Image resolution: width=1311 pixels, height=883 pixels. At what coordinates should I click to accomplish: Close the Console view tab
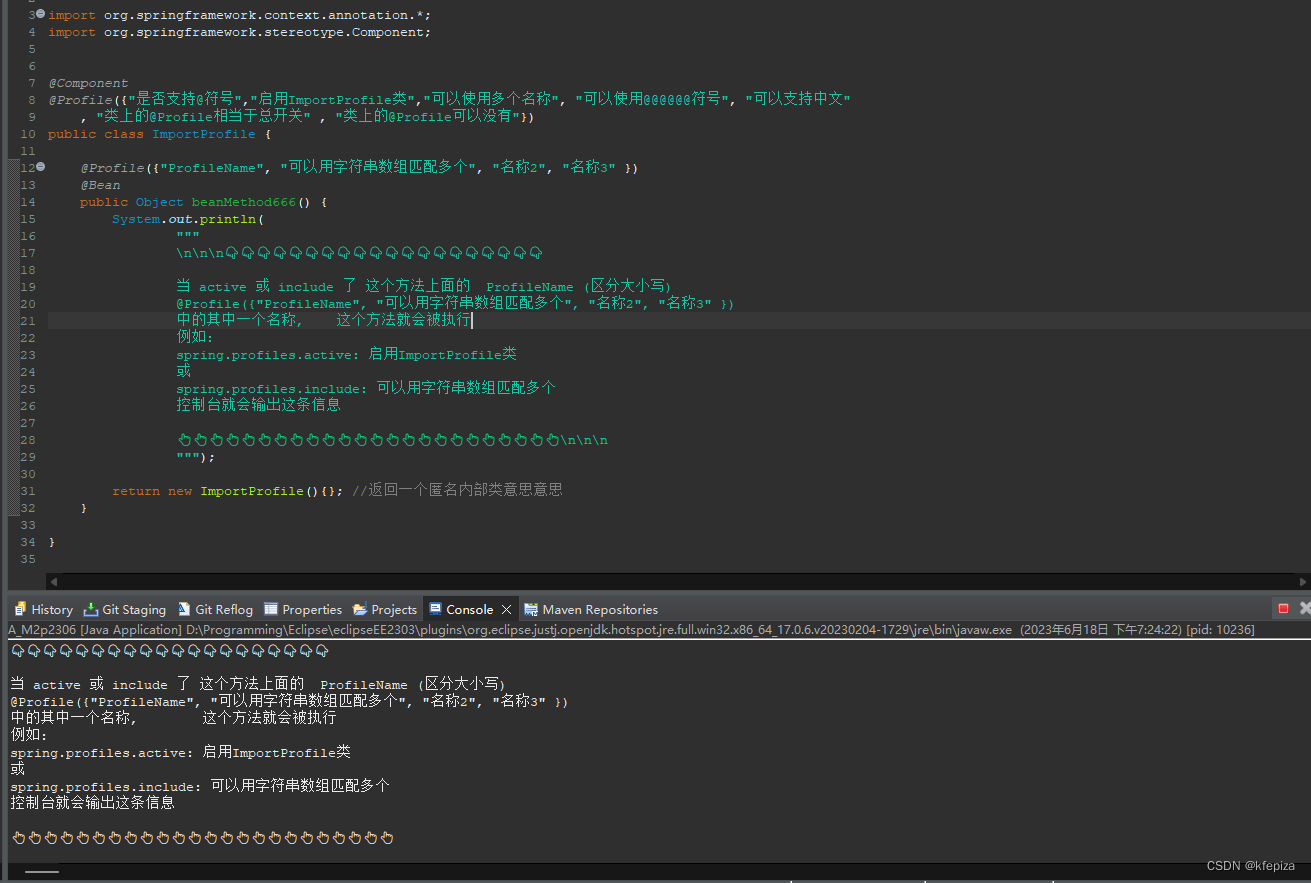[x=506, y=609]
